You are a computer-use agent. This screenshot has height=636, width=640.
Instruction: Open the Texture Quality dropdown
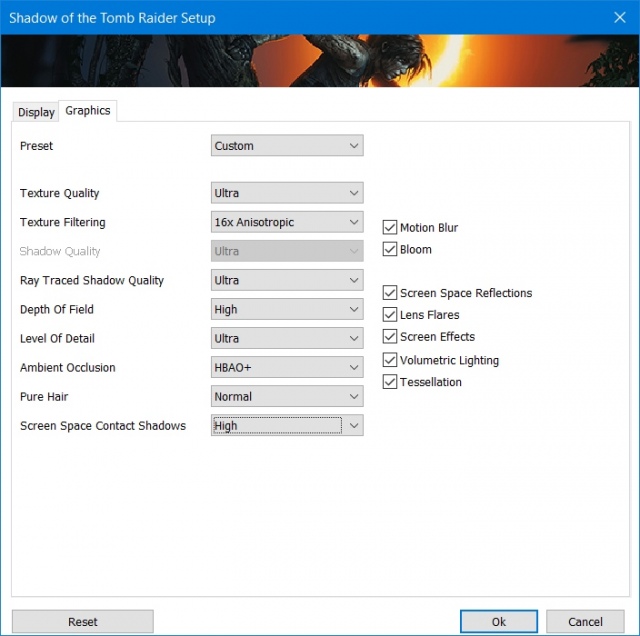tap(287, 193)
